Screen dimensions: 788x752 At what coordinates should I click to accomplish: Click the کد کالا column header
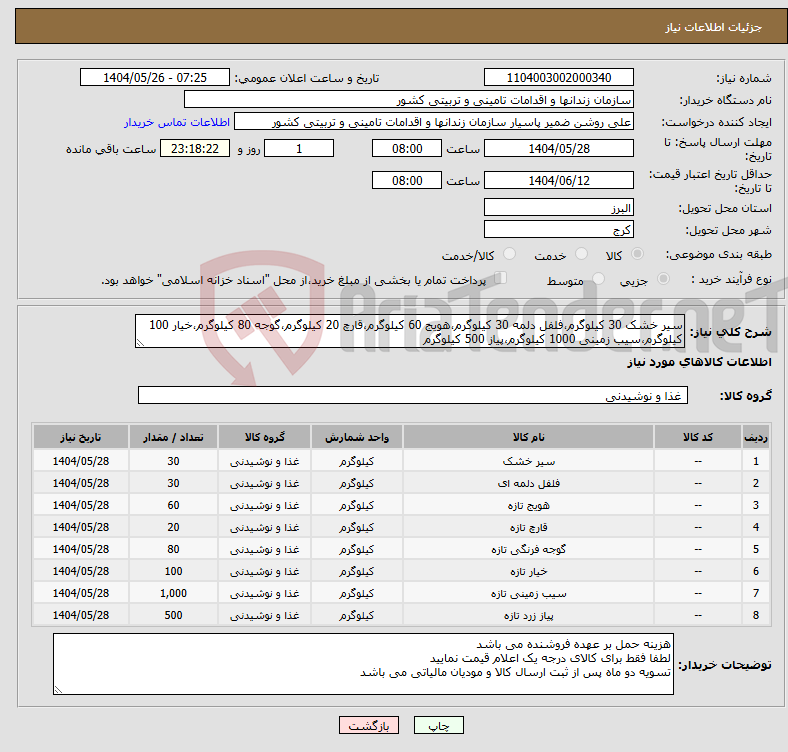point(698,437)
